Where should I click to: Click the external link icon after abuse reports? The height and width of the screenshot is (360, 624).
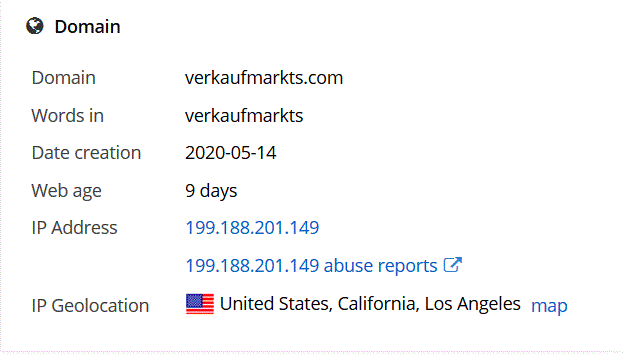tap(452, 265)
